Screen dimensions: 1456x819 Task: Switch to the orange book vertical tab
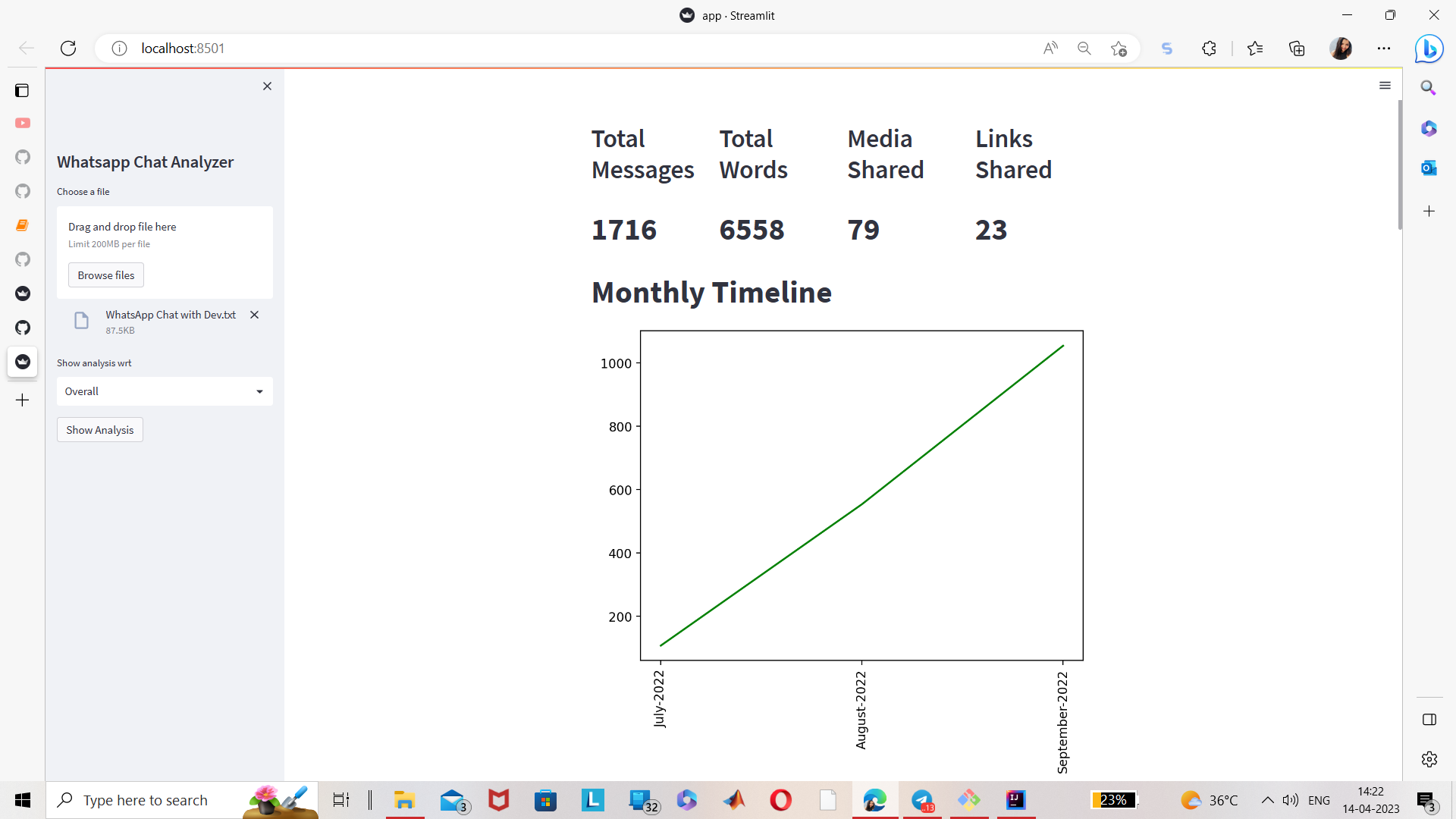tap(23, 225)
